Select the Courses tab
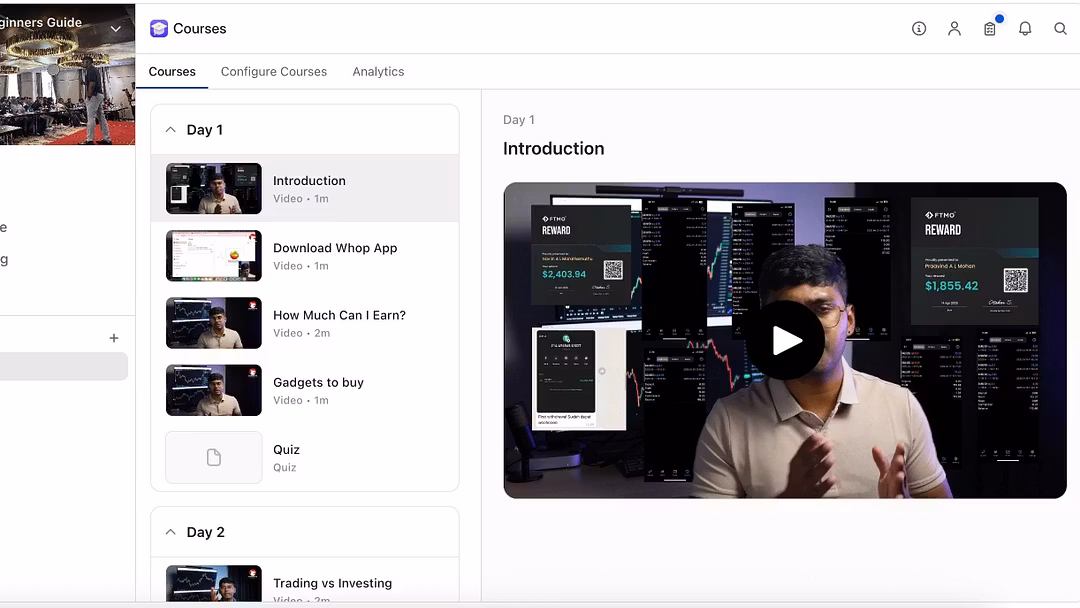This screenshot has width=1080, height=608. (x=172, y=72)
